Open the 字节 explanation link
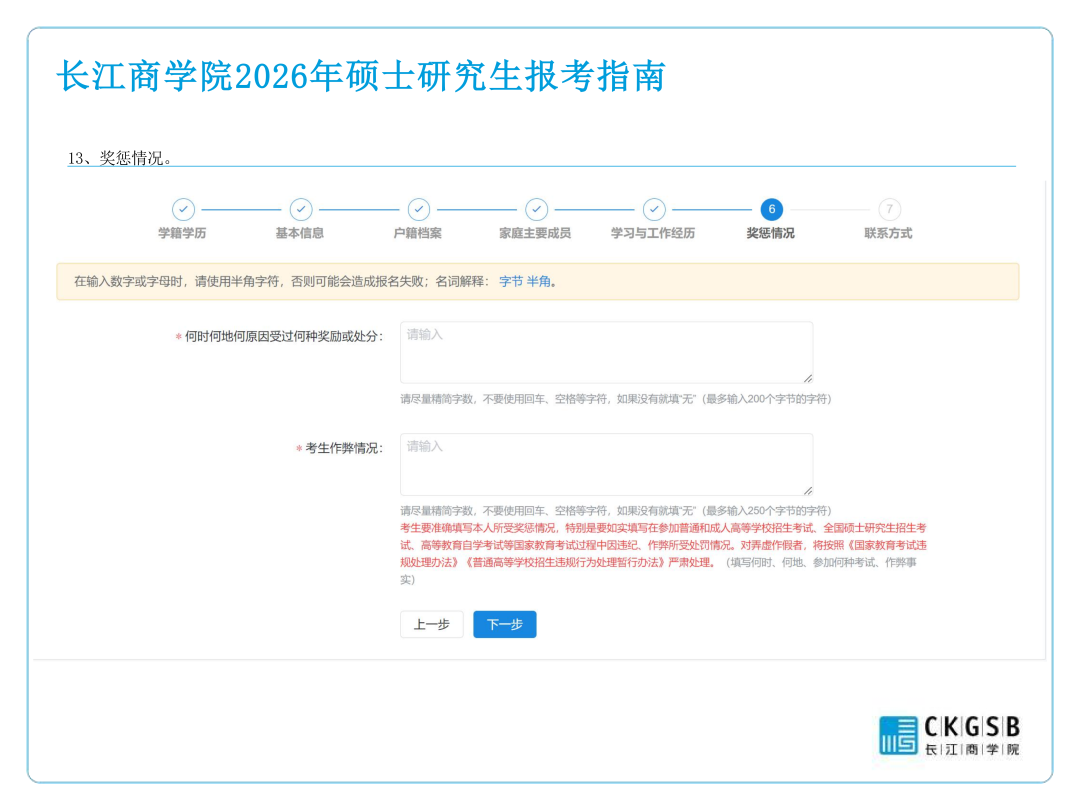Viewport: 1080px width, 810px height. pyautogui.click(x=510, y=282)
